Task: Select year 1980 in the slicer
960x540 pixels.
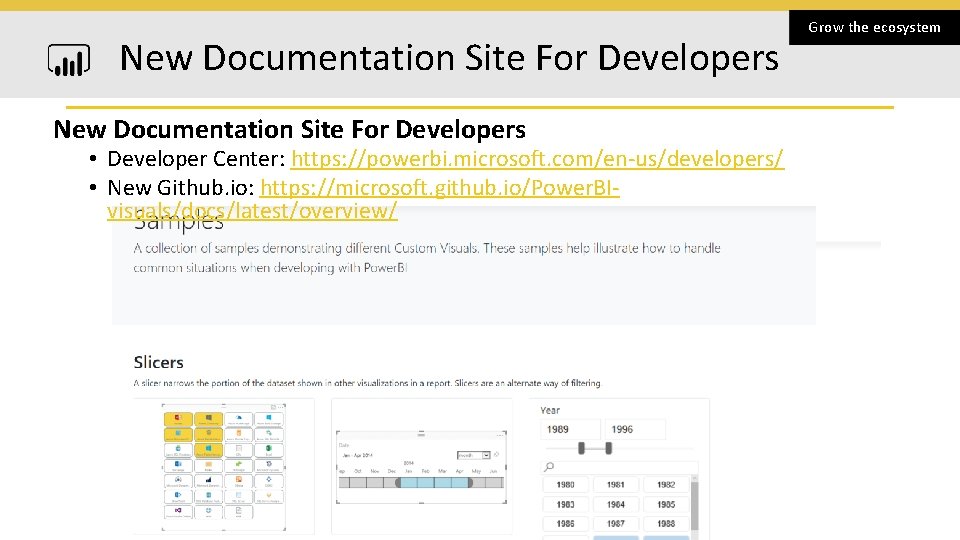Action: (x=565, y=484)
